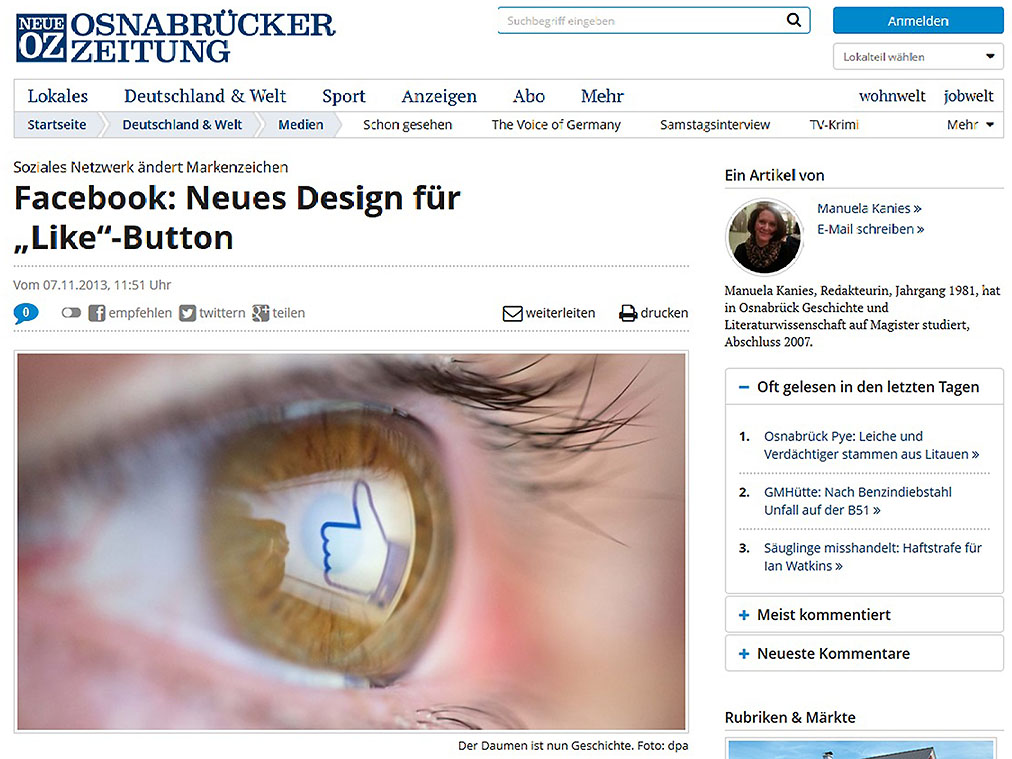Collapse Oft gelesen in den letzten Tagen
Screen dimensions: 1012x759
point(864,387)
